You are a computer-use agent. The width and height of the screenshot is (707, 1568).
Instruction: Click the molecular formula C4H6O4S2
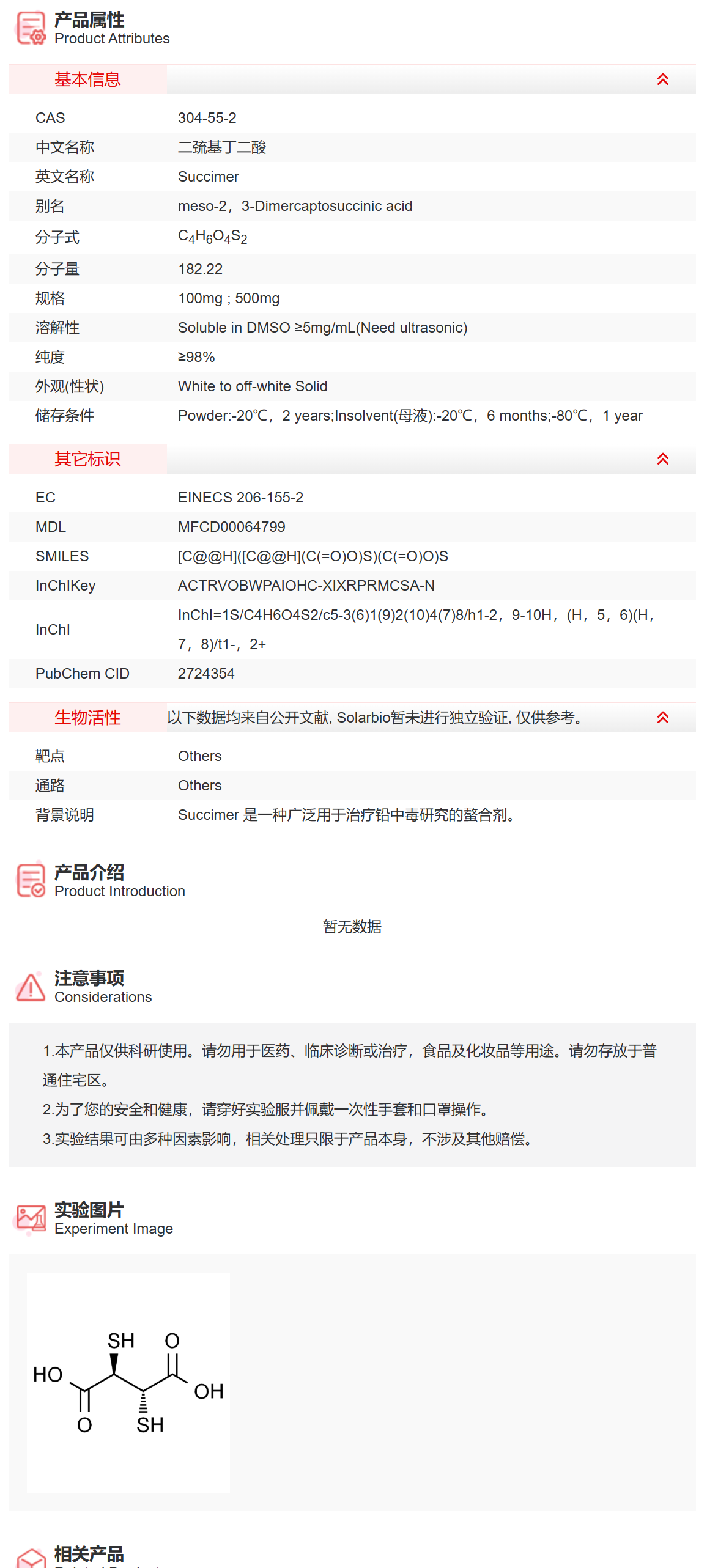213,237
